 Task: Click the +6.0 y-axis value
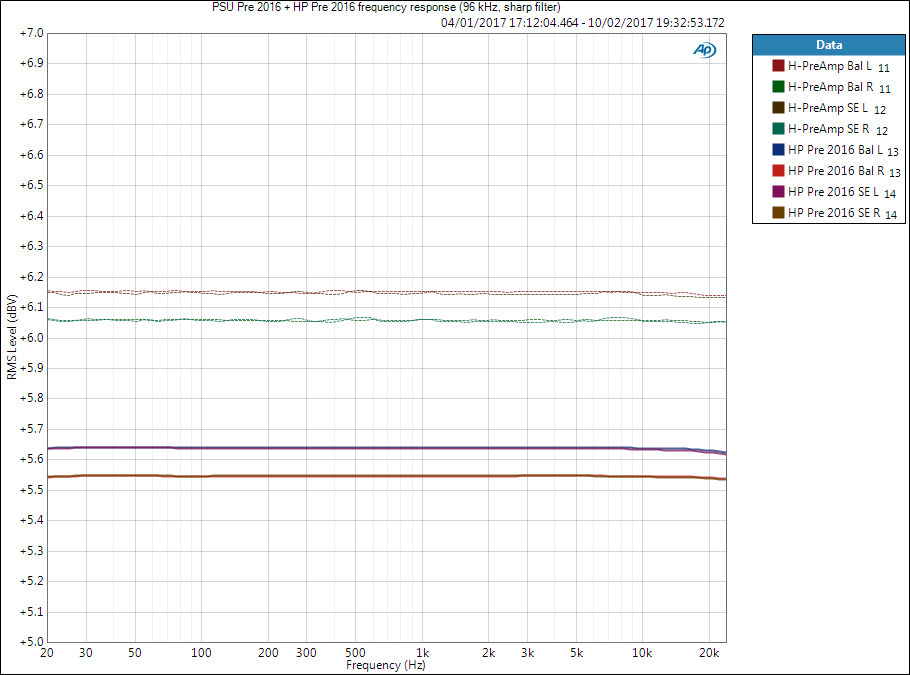click(32, 338)
